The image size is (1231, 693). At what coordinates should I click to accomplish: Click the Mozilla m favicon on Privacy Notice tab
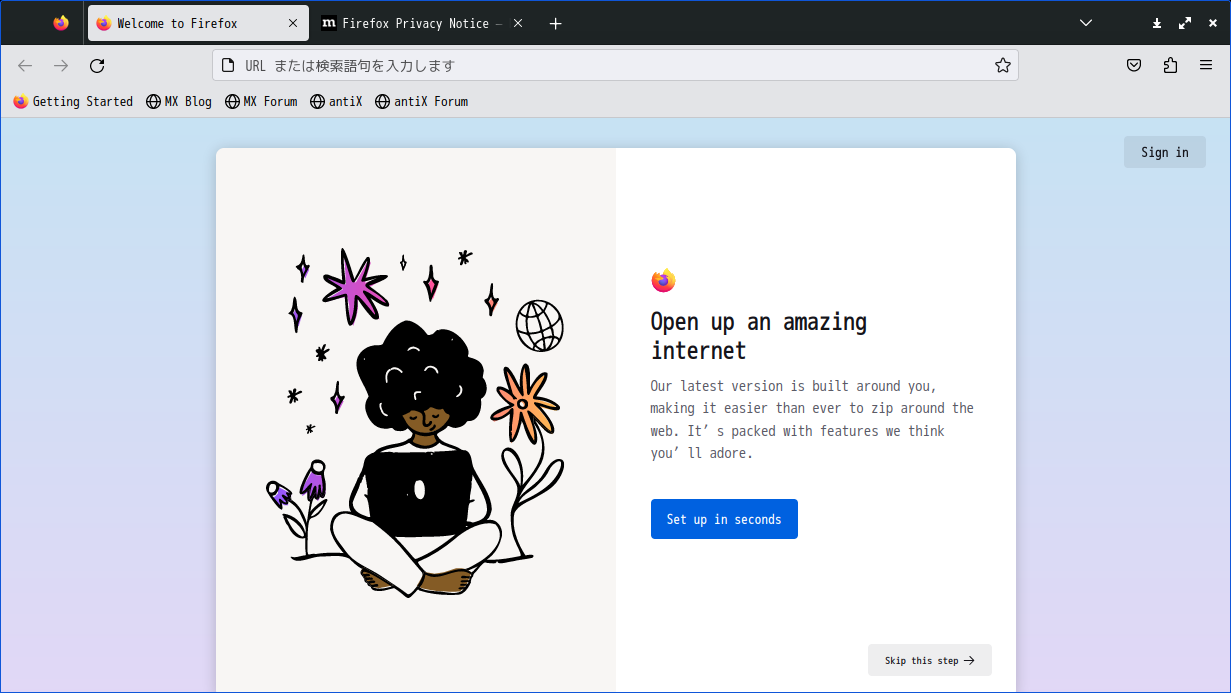(329, 23)
